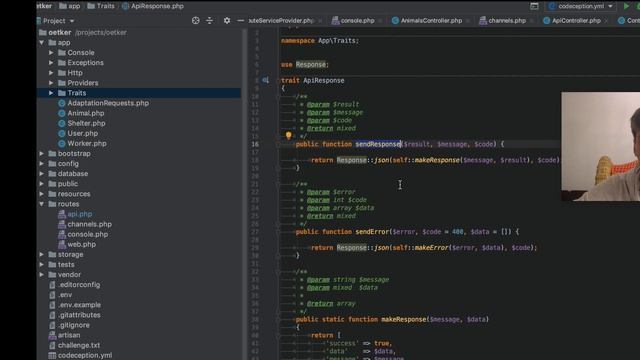This screenshot has width=640, height=360.
Task: Expand the database folder
Action: click(42, 174)
